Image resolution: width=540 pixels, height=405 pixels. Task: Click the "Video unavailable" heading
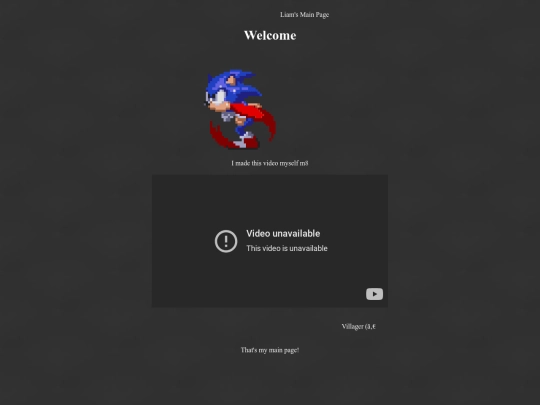(x=283, y=233)
